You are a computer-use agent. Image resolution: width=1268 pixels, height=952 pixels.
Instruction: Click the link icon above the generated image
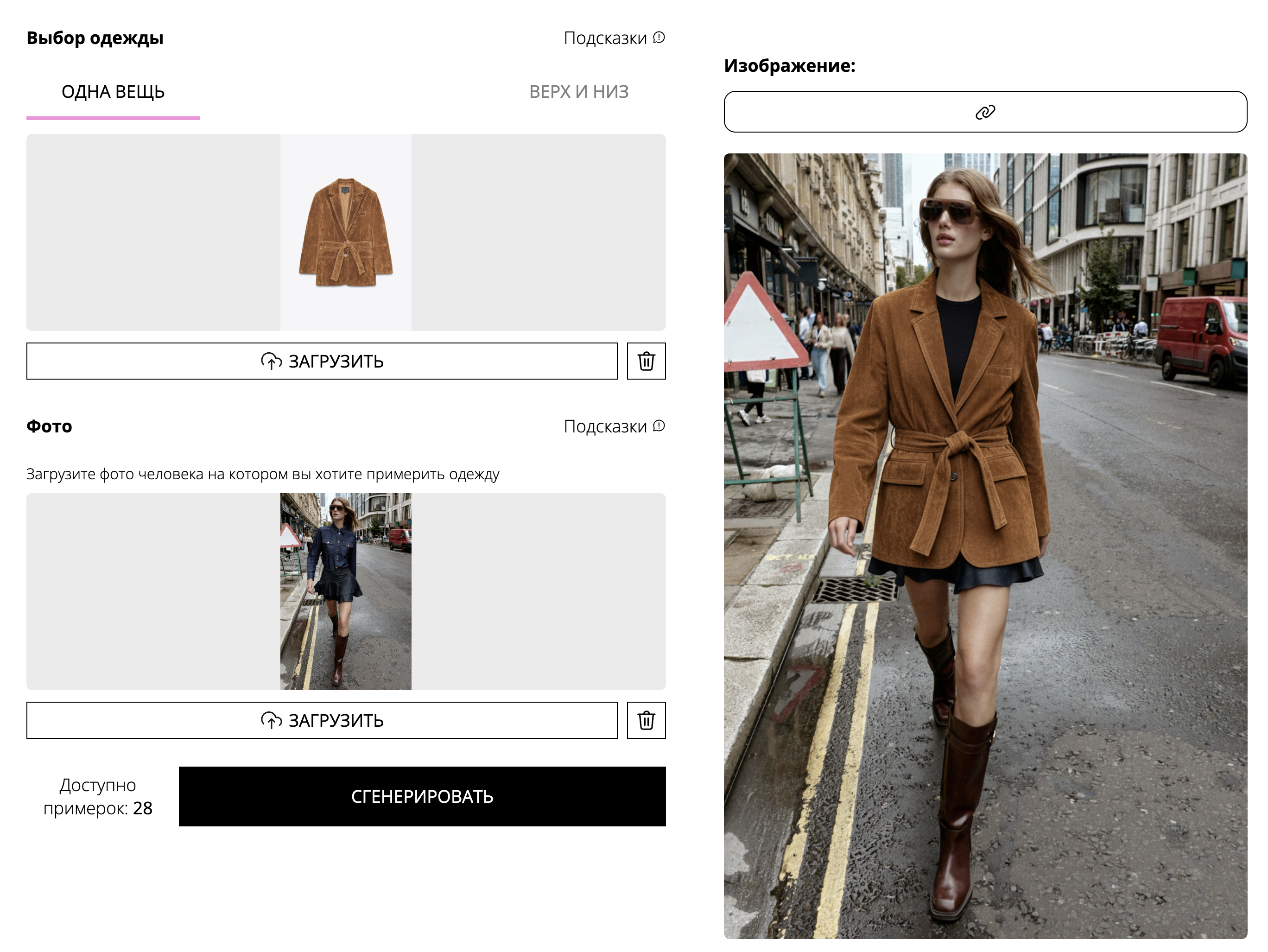[x=985, y=112]
